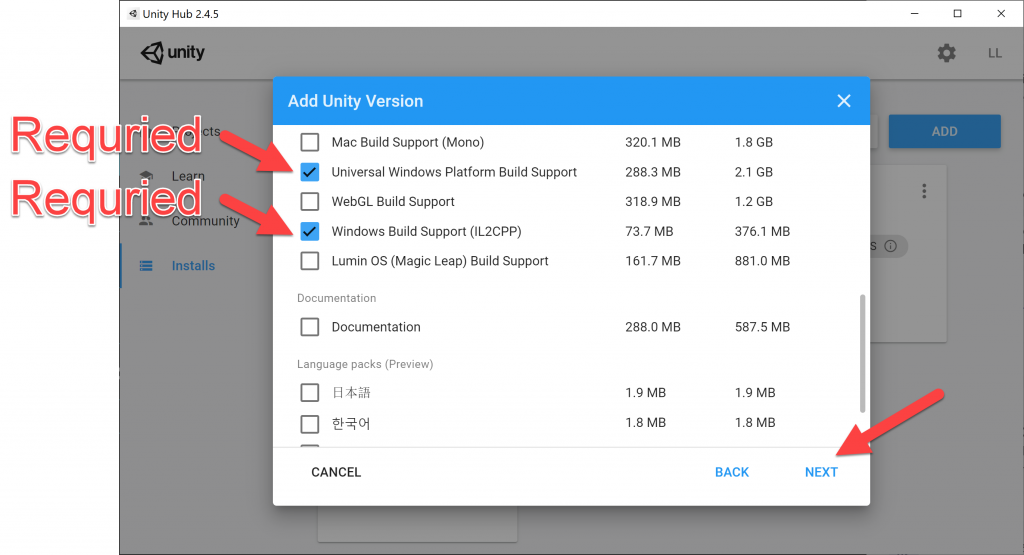Click the WebGL Build Support label
This screenshot has width=1024, height=555.
point(392,201)
